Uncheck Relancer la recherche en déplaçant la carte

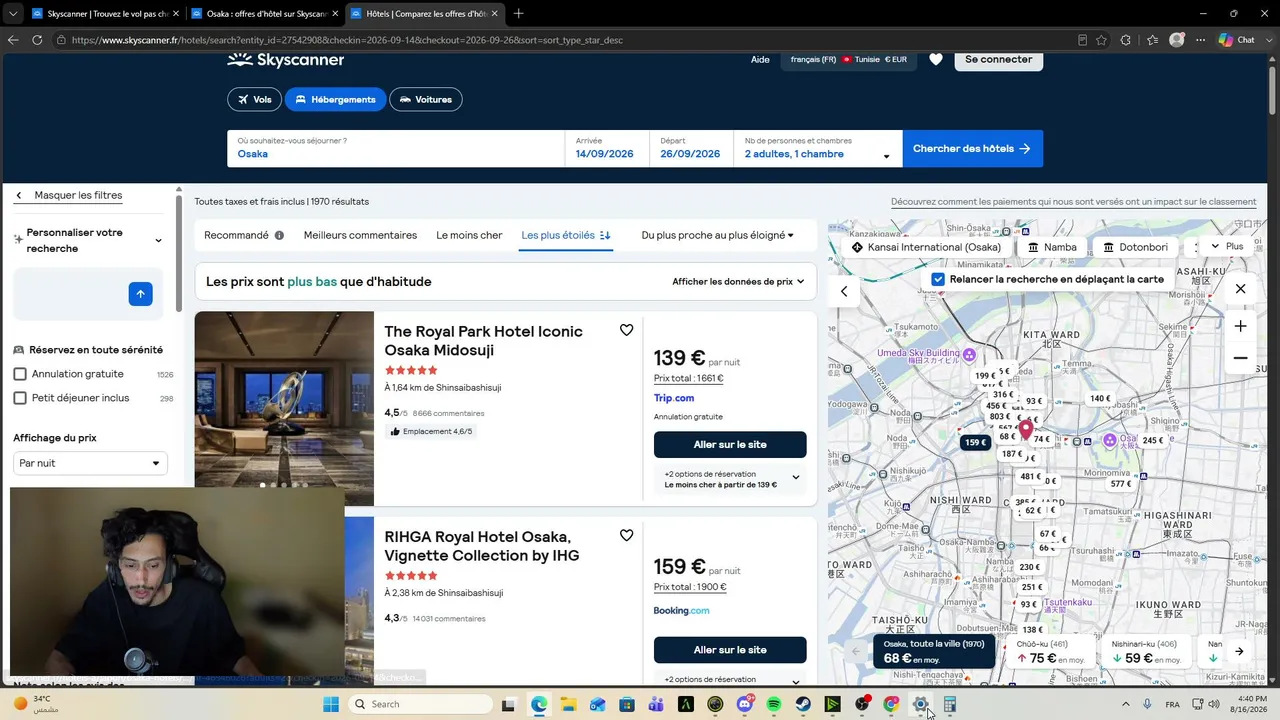point(938,279)
